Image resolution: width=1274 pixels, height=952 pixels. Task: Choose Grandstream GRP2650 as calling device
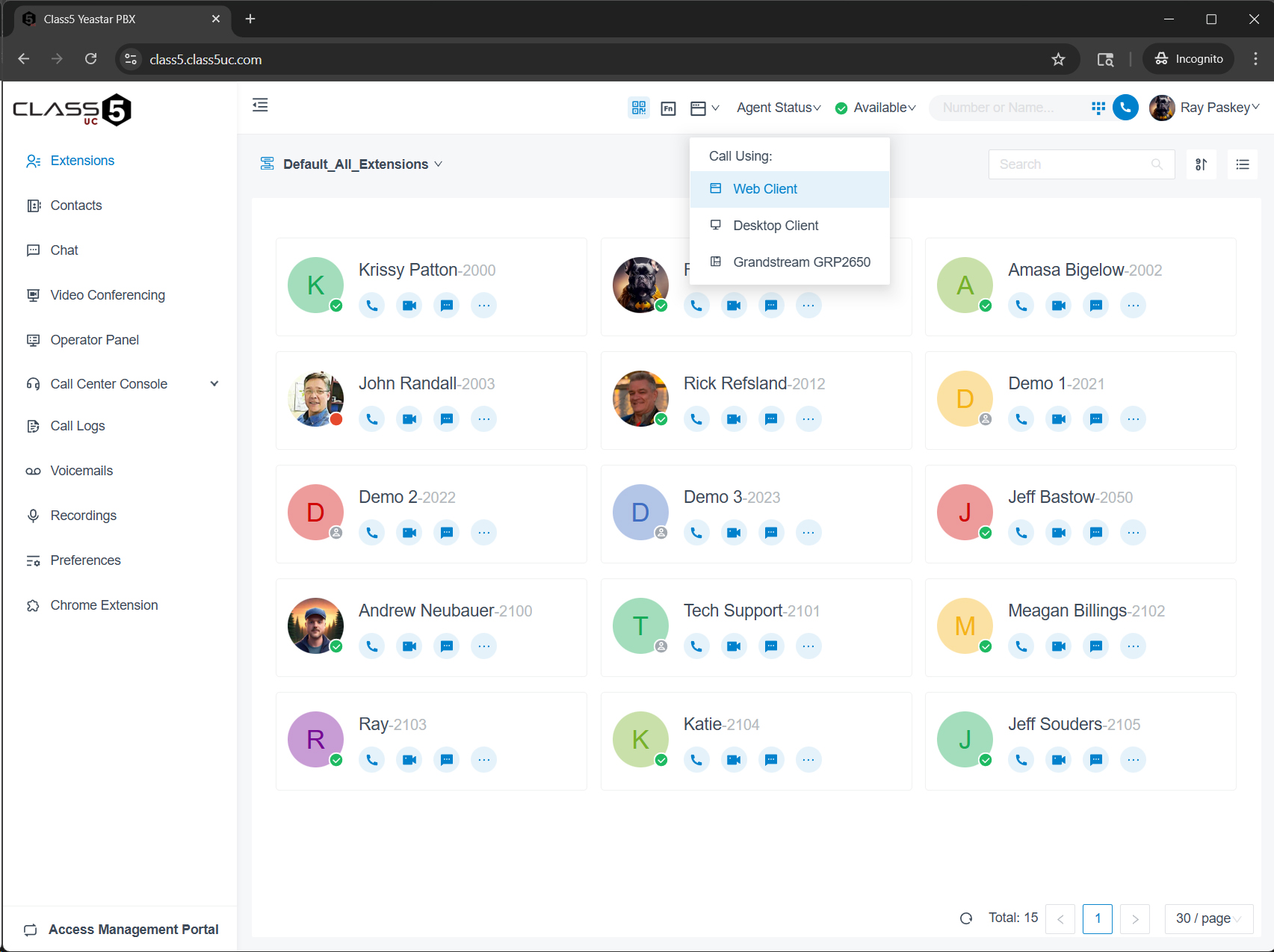pos(801,262)
